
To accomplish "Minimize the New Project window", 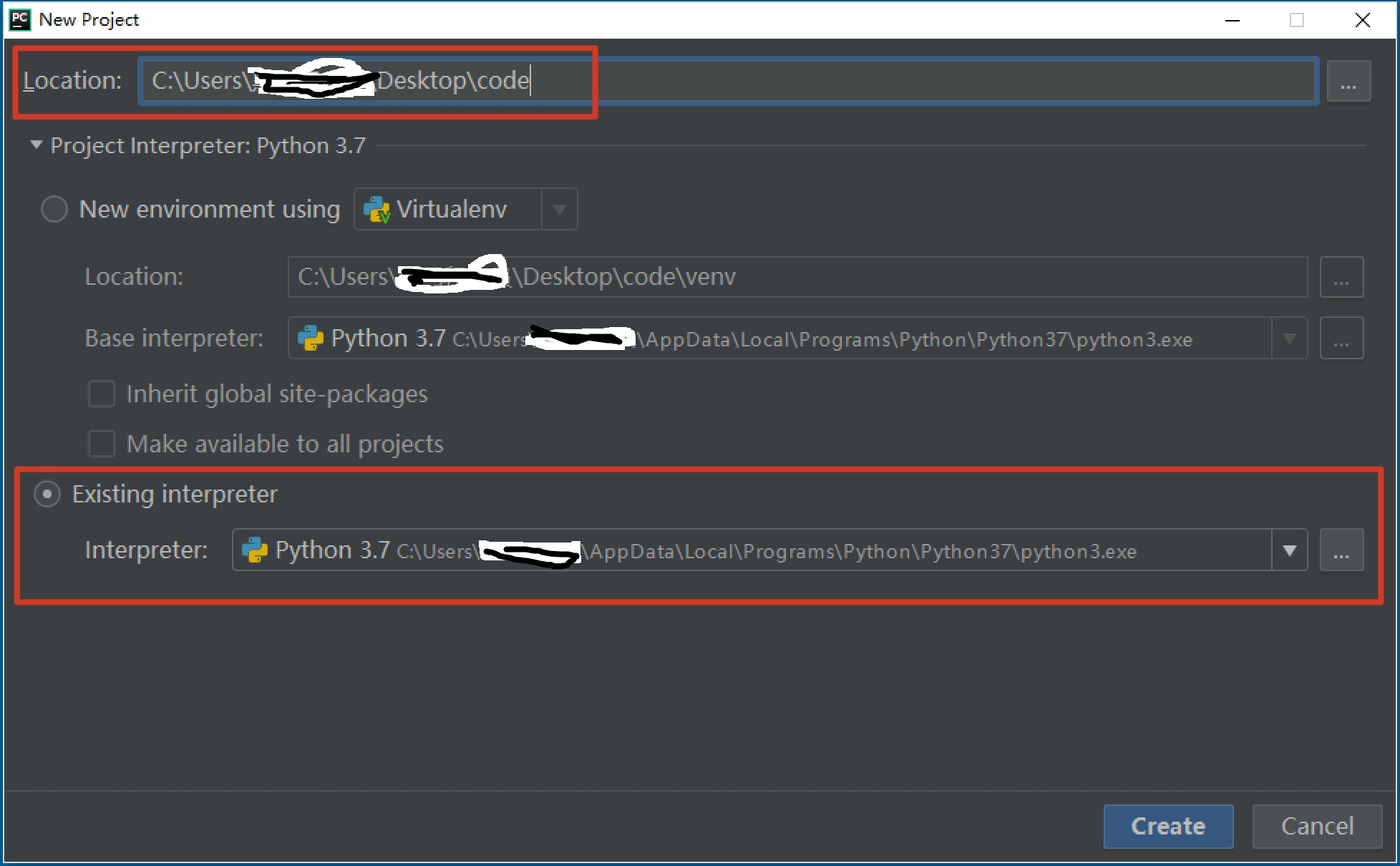I will click(1233, 19).
